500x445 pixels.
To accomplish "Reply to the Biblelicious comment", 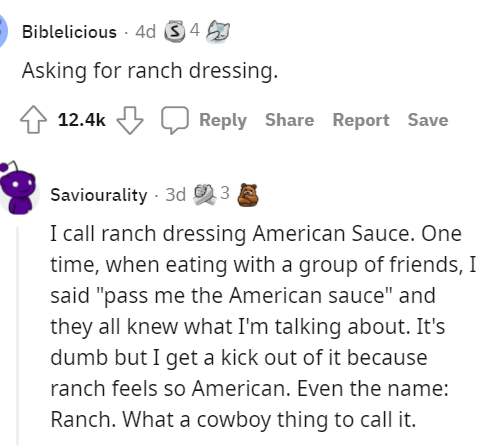I will point(223,120).
